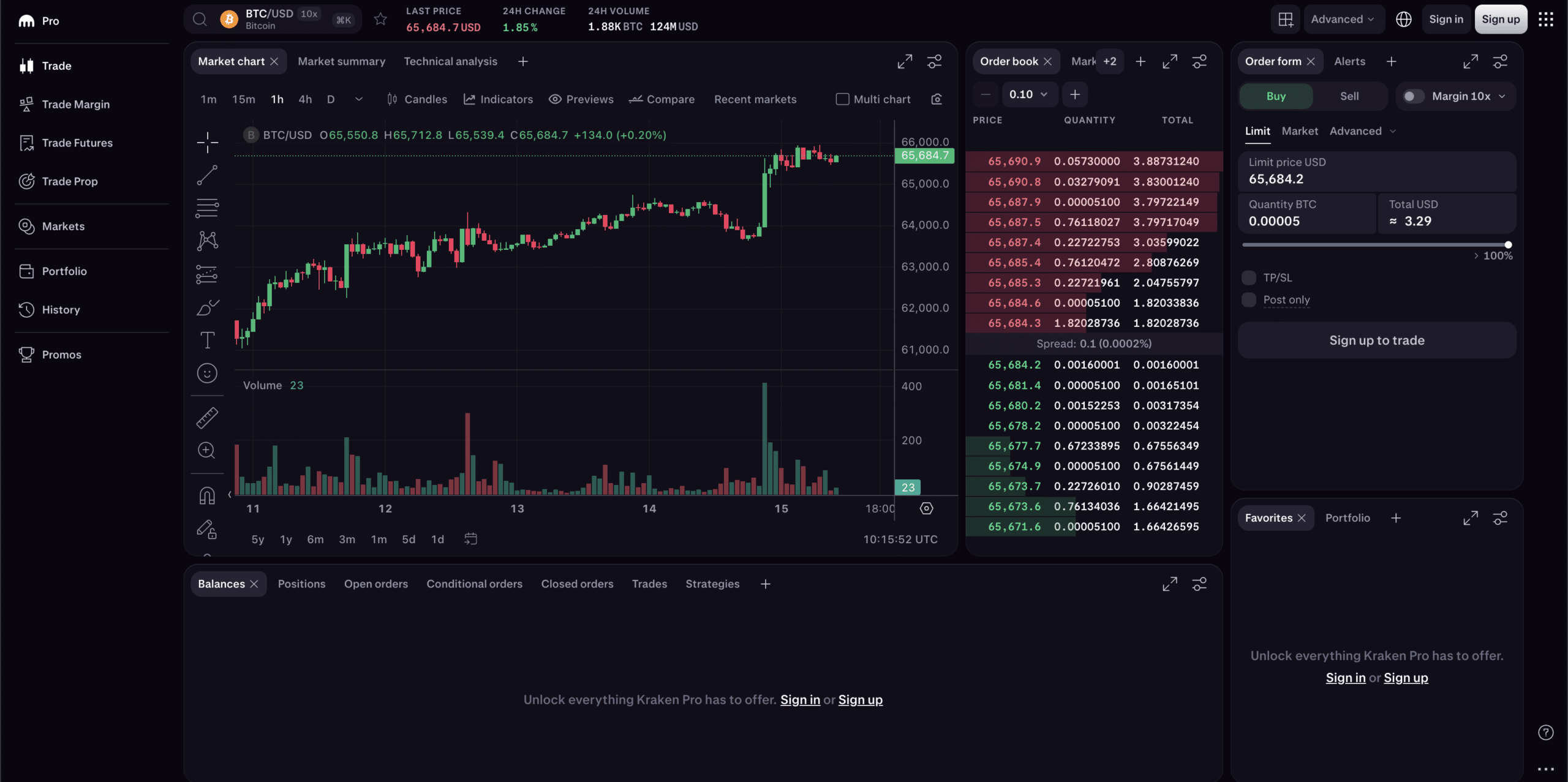Screen dimensions: 1568x782
Task: Click the Sign up button in header
Action: point(1500,19)
